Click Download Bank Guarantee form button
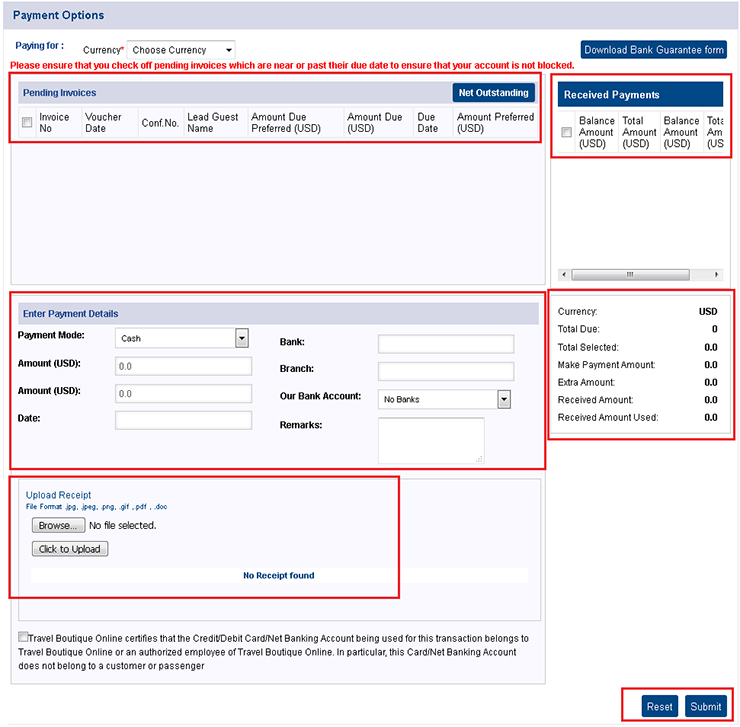The image size is (740, 727). point(654,50)
